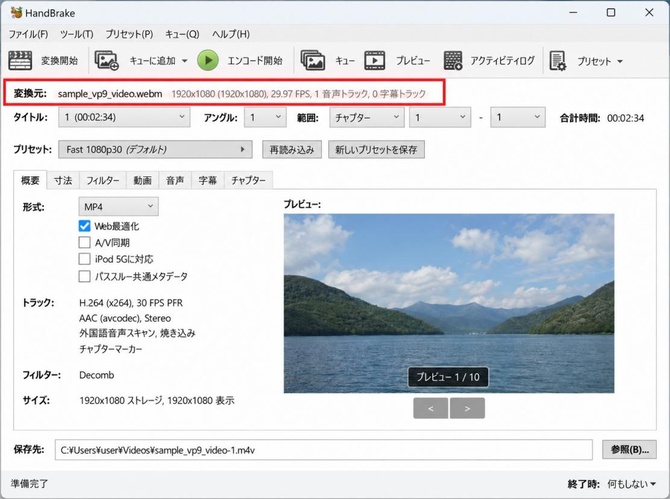Click the 合計時間 00:02:34 value
670x499 pixels.
626,118
